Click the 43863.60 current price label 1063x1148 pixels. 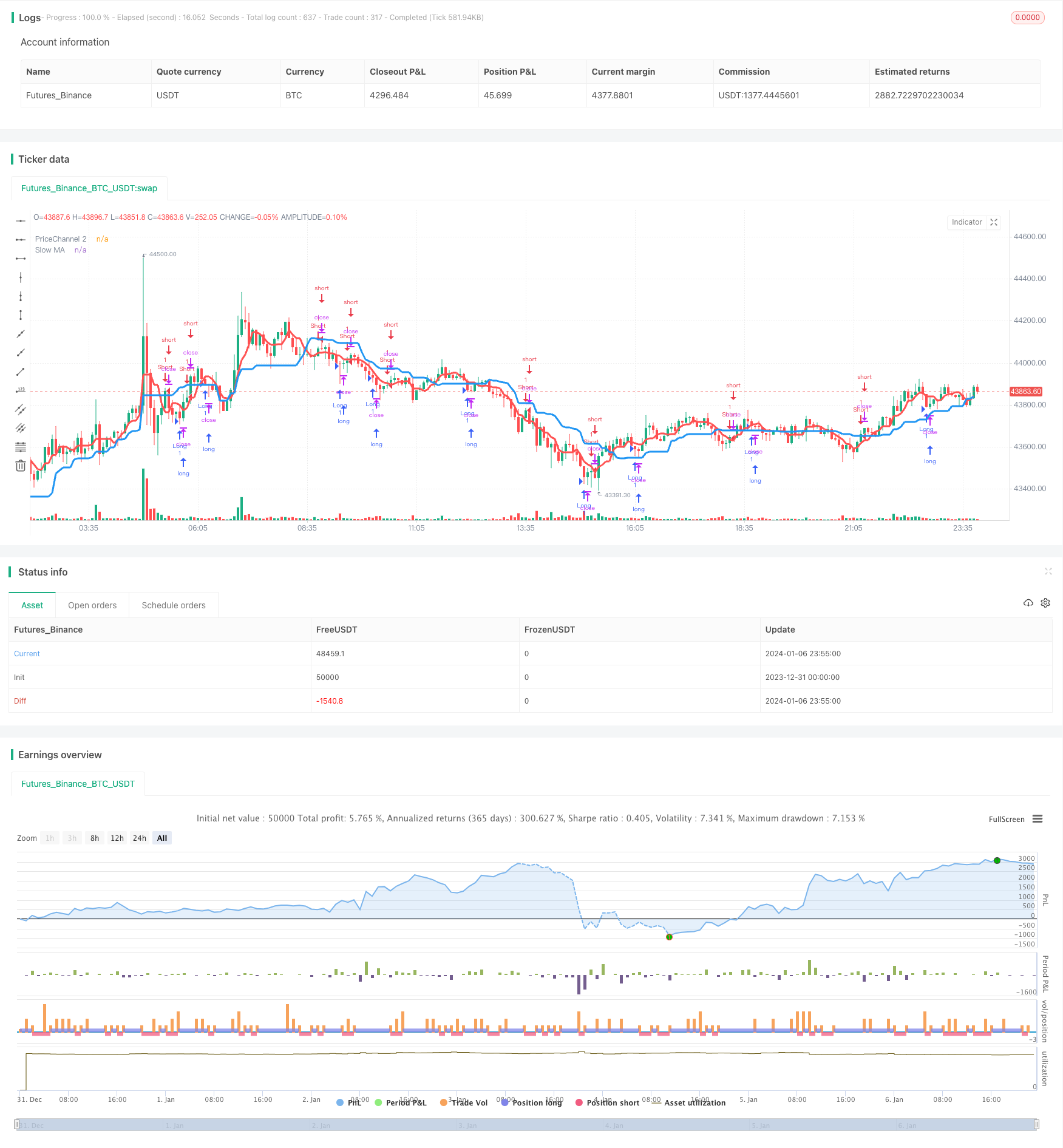pos(1026,392)
